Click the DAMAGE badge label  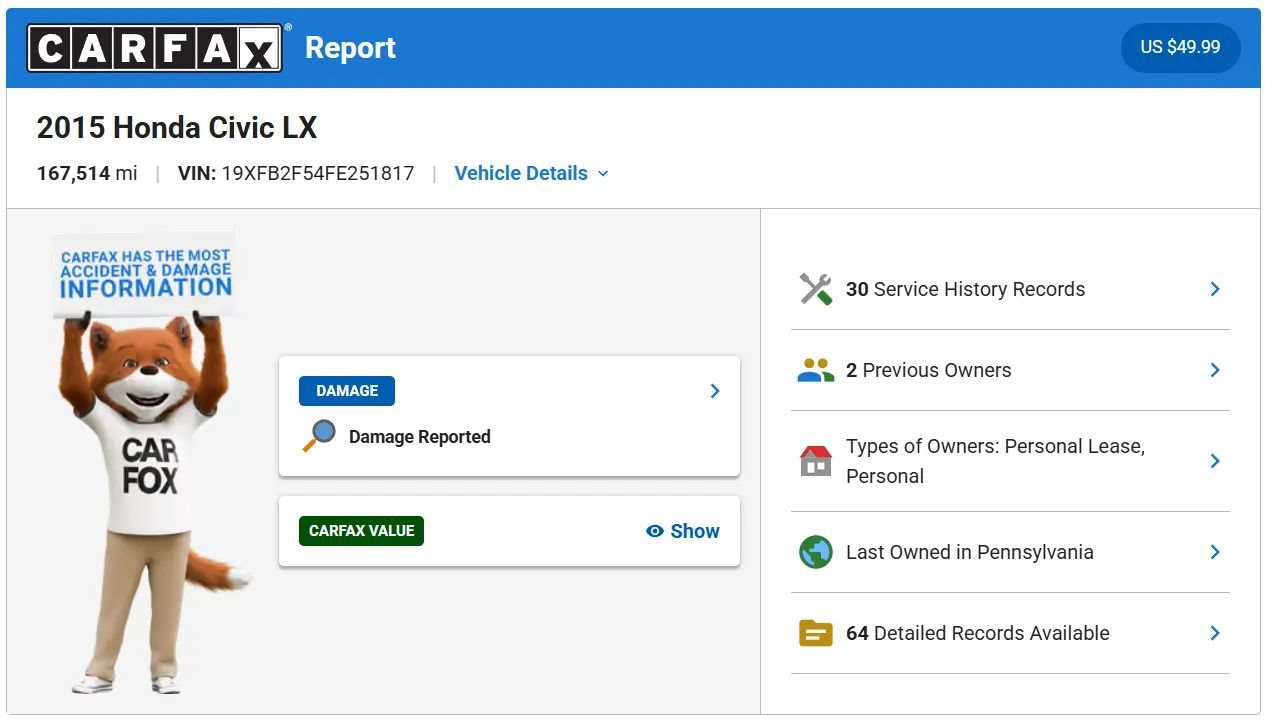click(x=347, y=391)
